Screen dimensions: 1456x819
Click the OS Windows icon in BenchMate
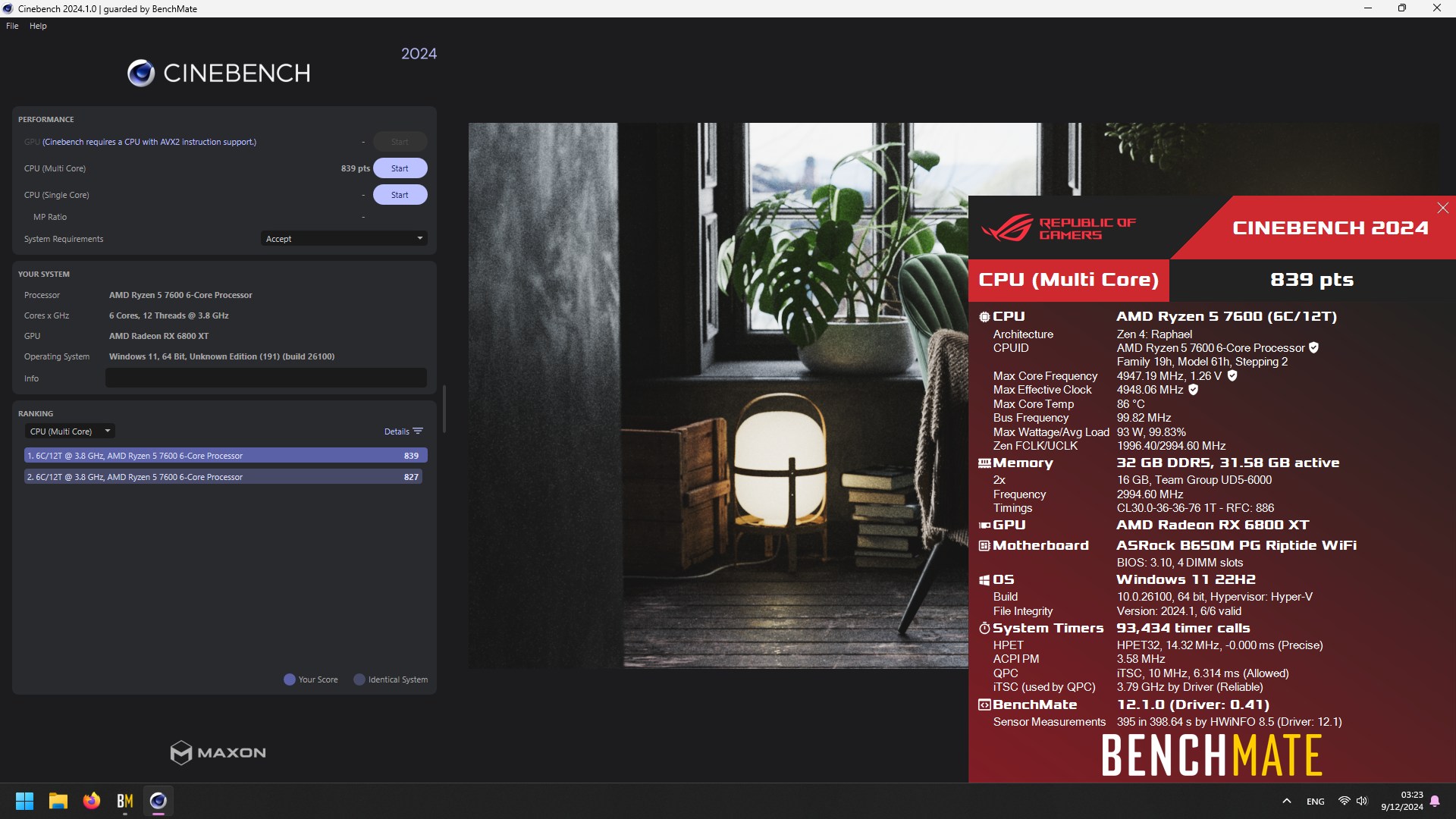984,580
